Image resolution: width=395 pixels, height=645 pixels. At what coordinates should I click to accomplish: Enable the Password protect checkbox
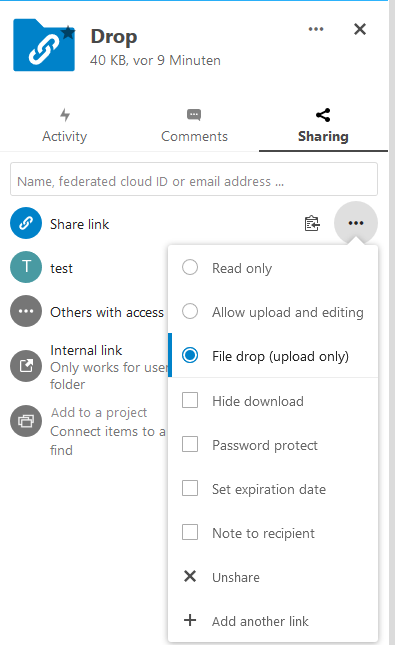(x=190, y=444)
